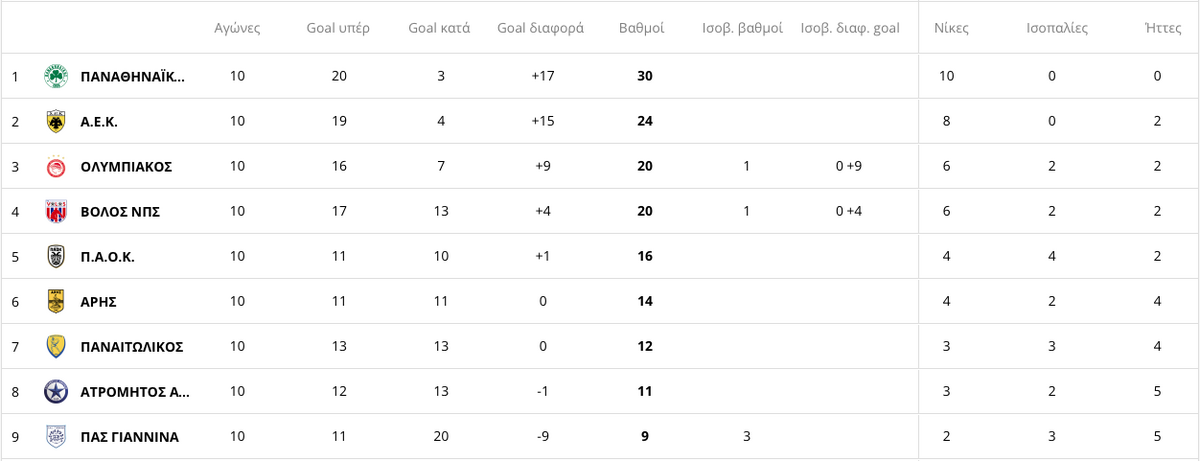Screen dimensions: 1200x461
Task: Sort by Goal υπέρ column header
Action: click(338, 28)
